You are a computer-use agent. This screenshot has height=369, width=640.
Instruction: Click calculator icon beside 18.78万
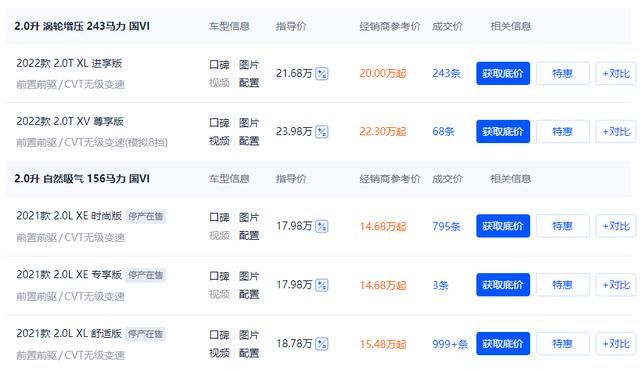click(x=322, y=344)
